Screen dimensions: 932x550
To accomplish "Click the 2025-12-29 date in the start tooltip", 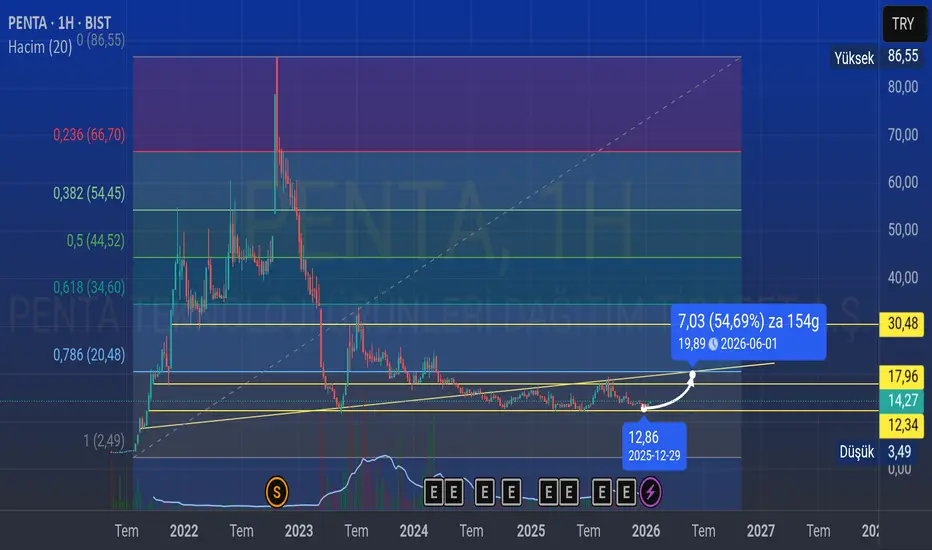I will click(x=654, y=456).
